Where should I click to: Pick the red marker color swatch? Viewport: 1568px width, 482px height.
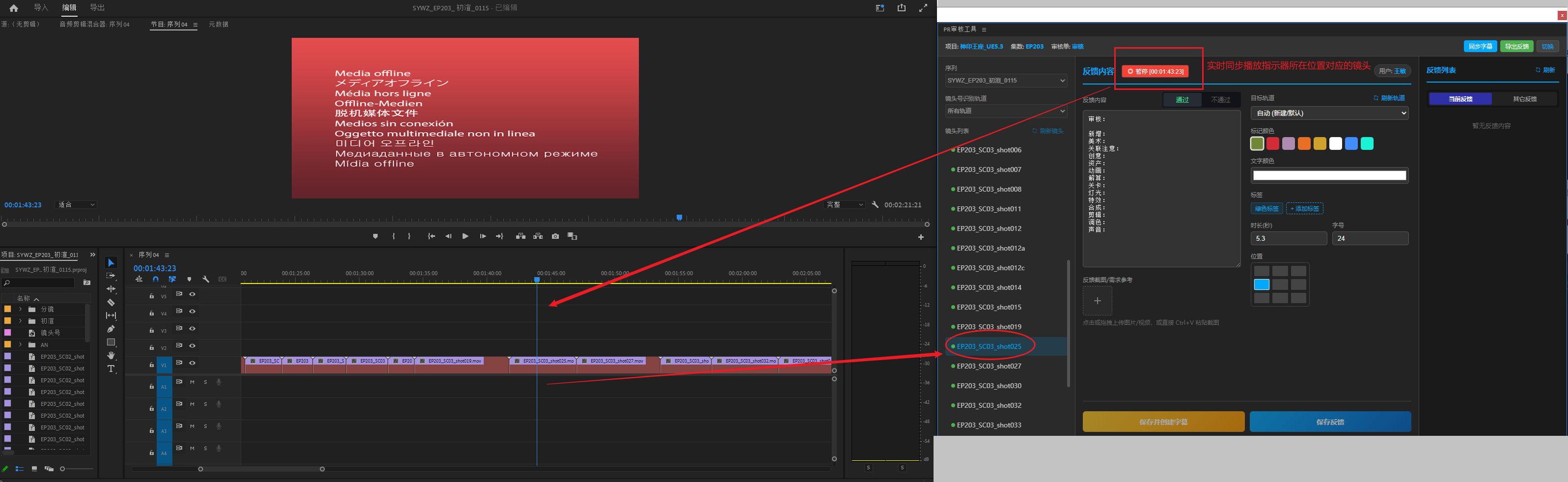pyautogui.click(x=1272, y=144)
